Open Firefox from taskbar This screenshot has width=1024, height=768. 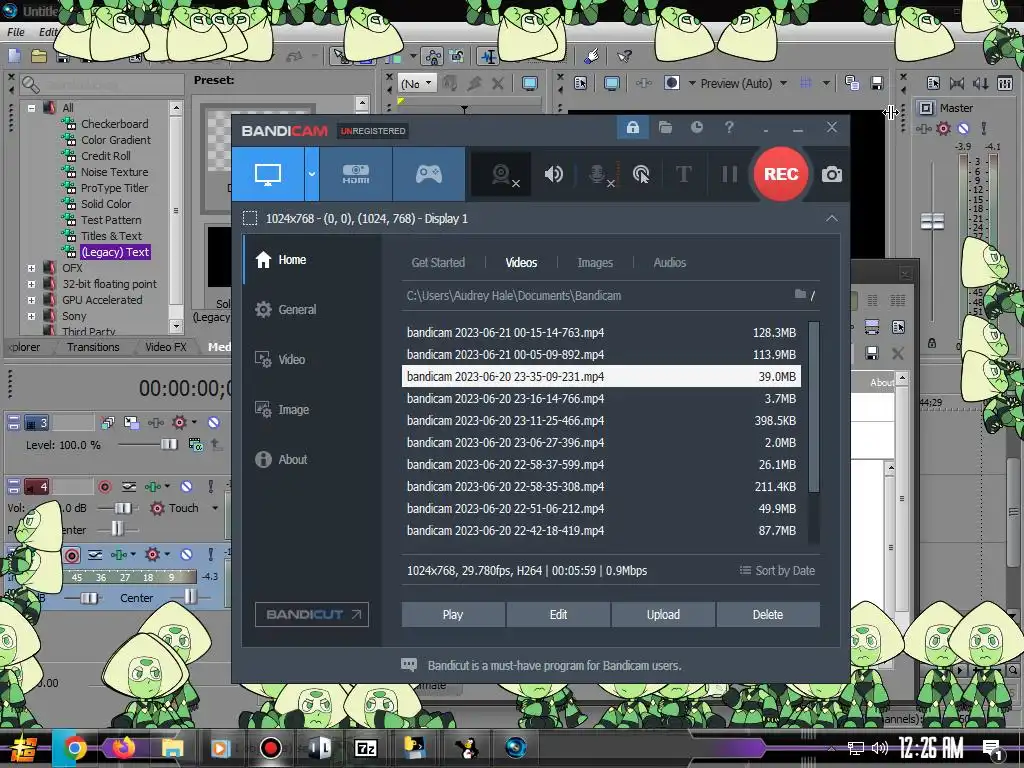(123, 748)
